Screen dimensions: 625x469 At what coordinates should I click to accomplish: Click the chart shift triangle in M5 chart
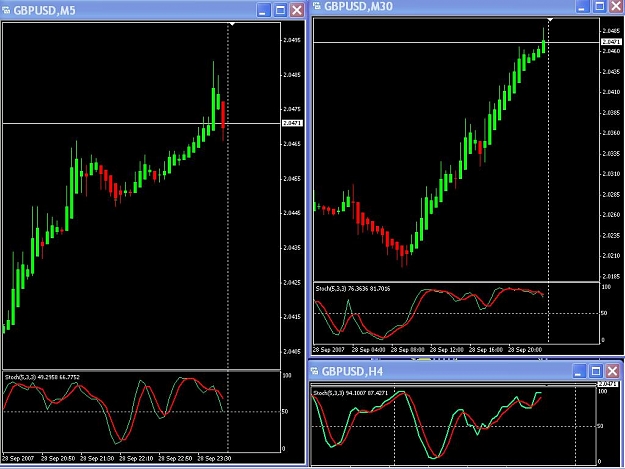click(232, 24)
